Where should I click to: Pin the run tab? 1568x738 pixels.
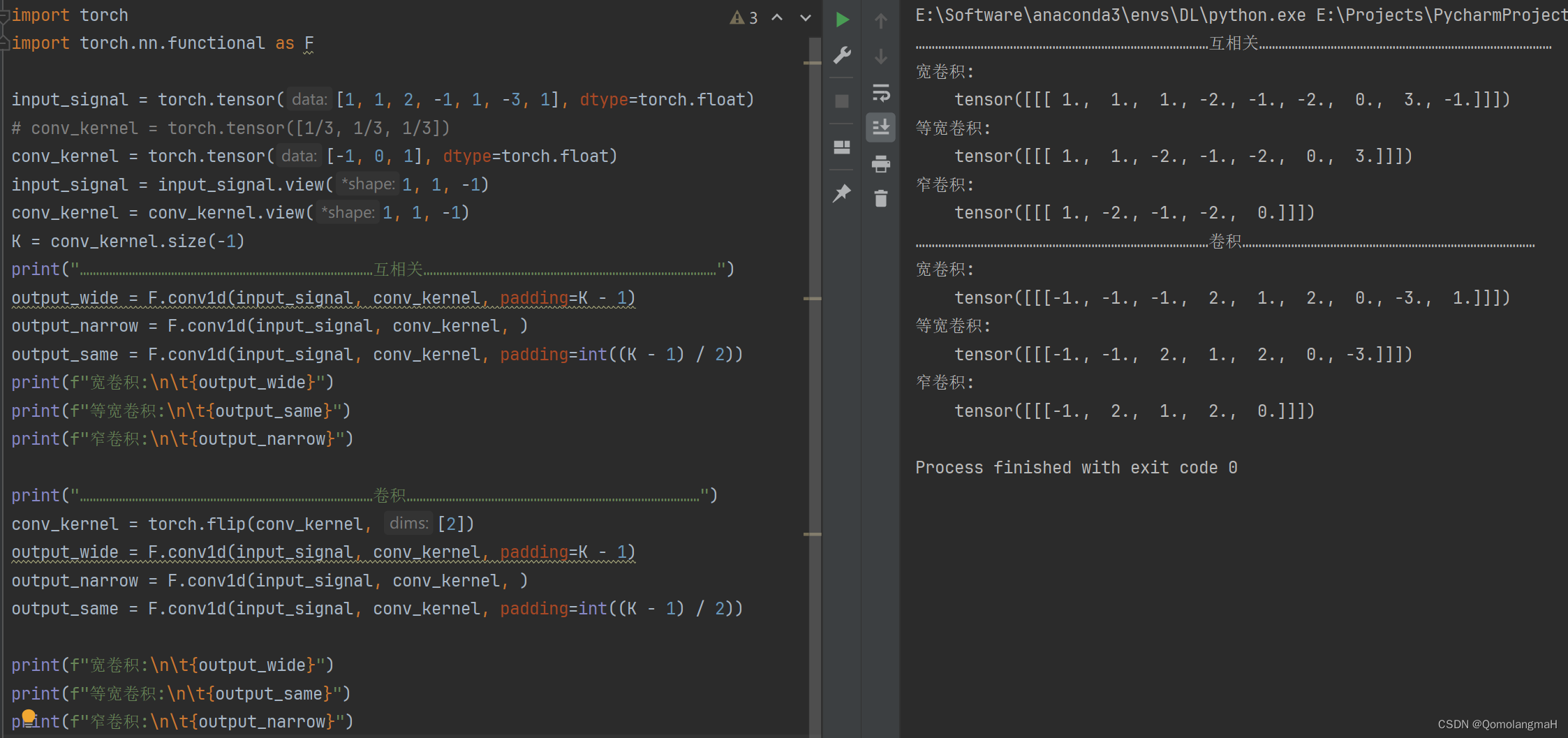(842, 193)
